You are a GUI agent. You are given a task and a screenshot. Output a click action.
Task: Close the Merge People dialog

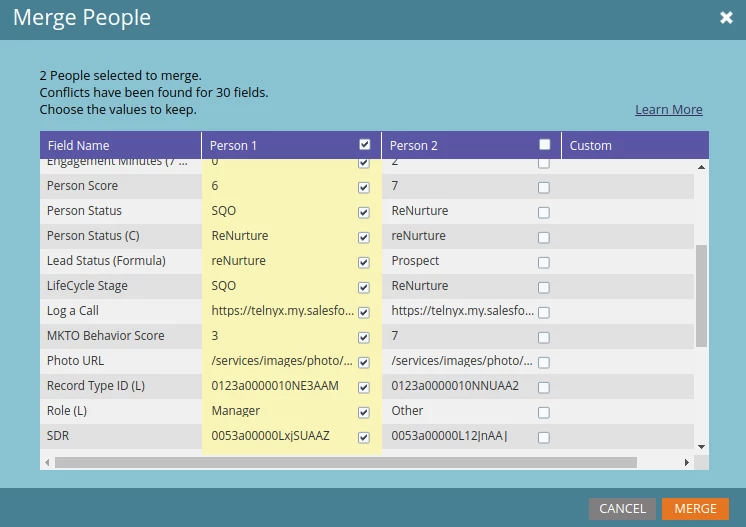pyautogui.click(x=726, y=18)
